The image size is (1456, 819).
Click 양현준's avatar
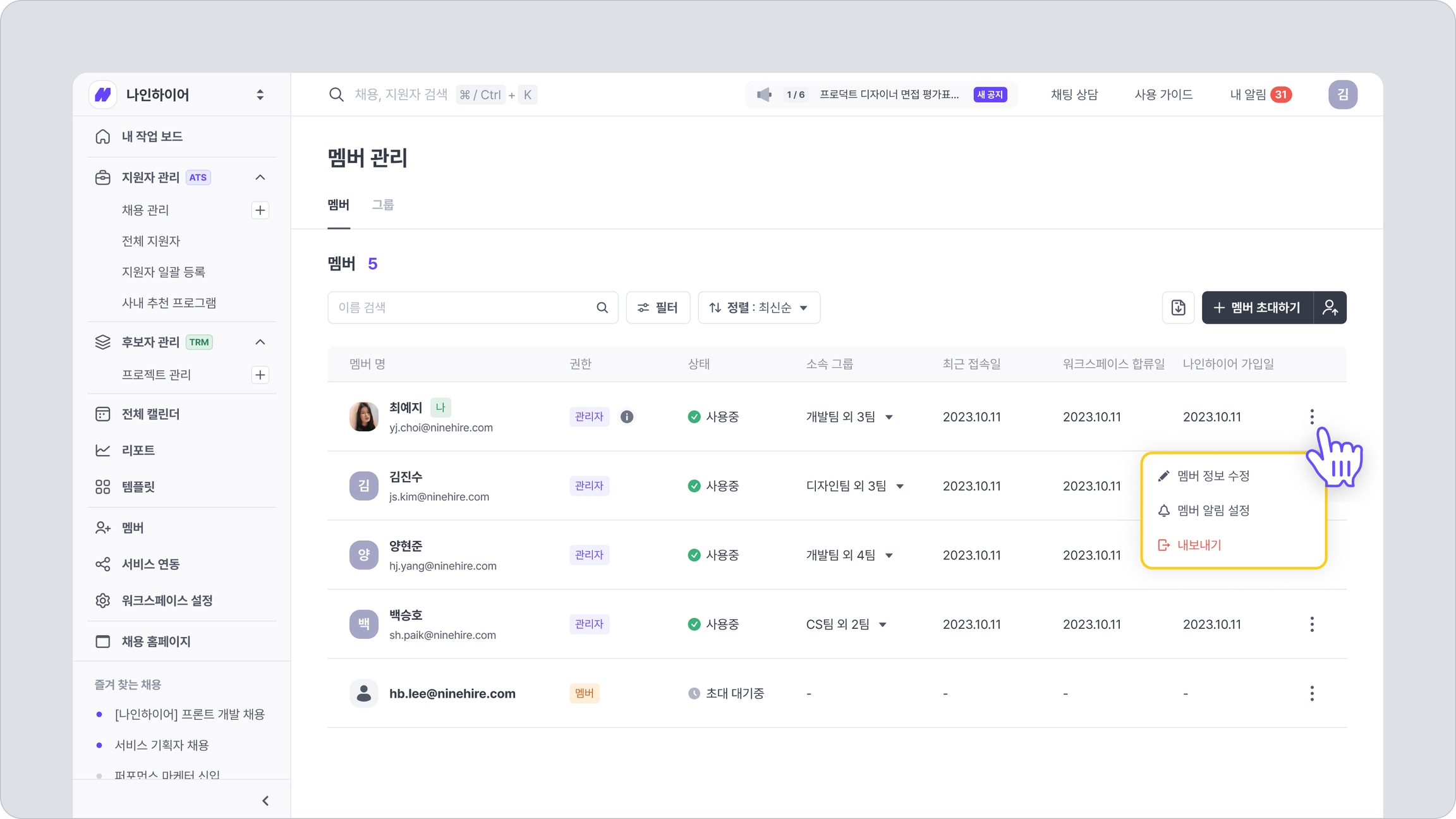[364, 555]
